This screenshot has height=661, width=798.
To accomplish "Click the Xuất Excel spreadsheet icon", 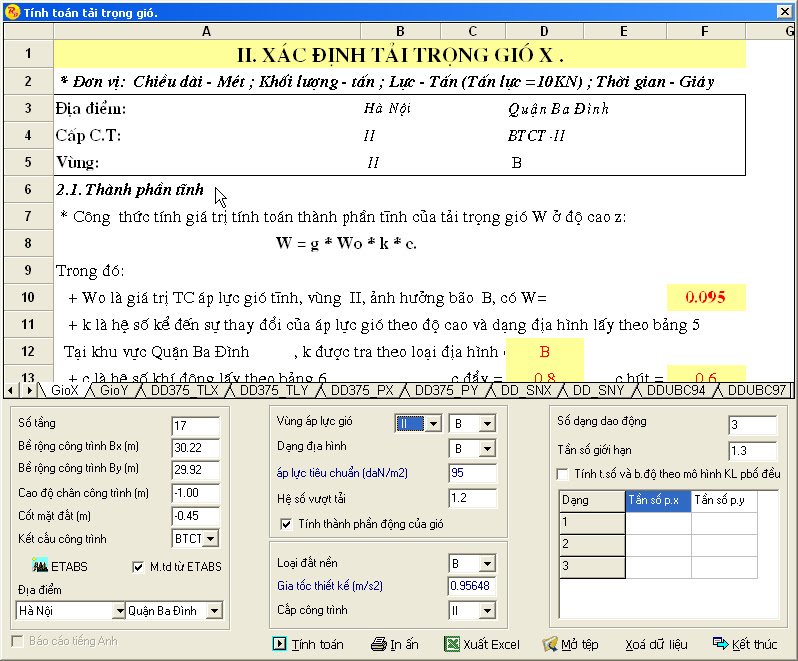I will coord(452,644).
